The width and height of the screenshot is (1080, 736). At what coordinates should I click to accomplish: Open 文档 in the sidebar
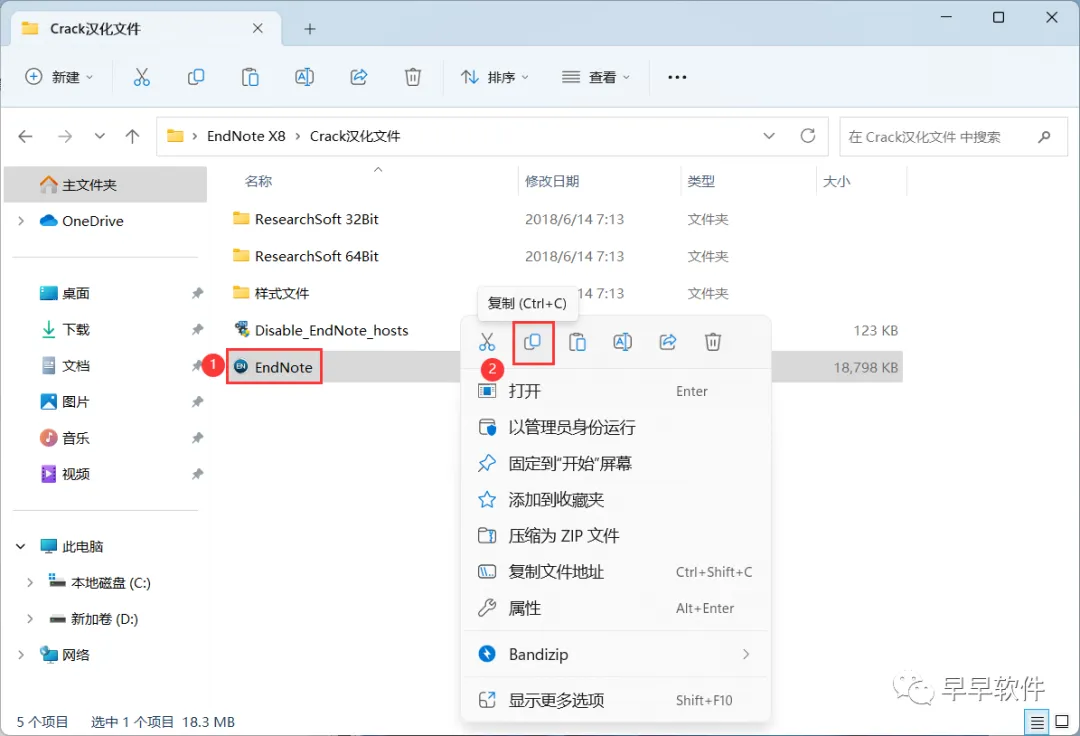(75, 366)
